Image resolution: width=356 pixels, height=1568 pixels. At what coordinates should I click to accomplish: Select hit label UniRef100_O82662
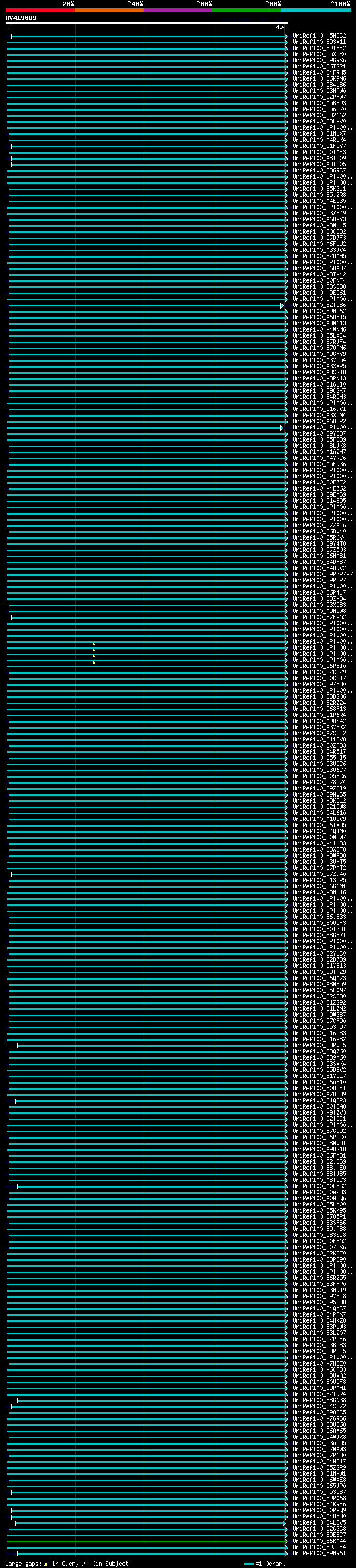point(319,115)
